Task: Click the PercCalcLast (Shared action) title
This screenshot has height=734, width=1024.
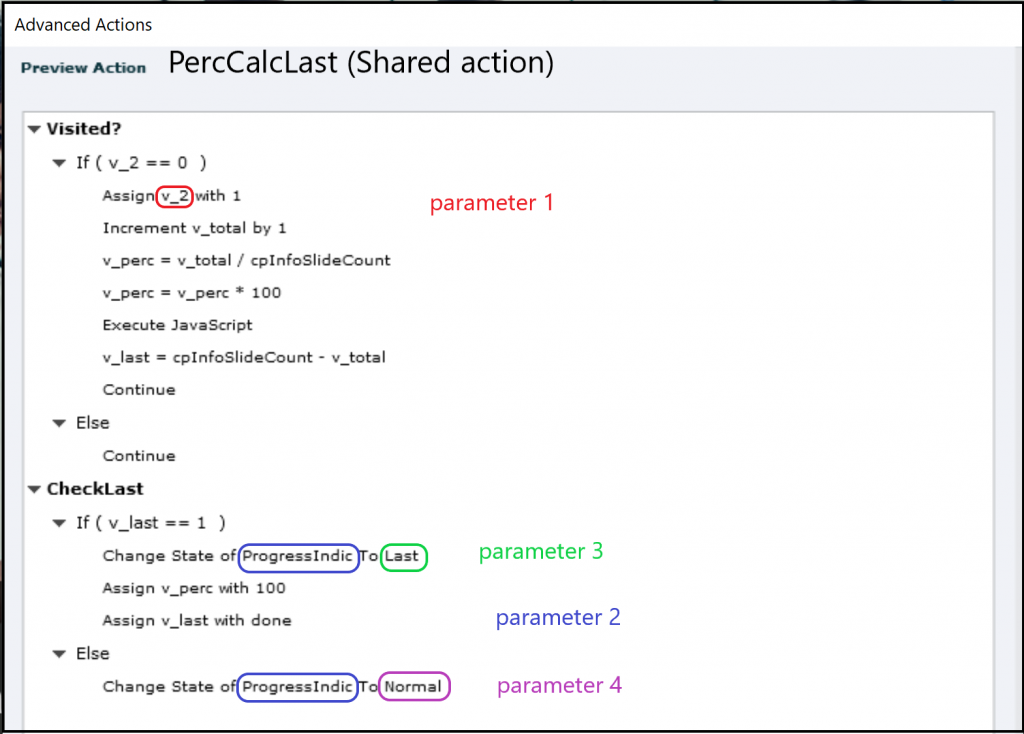Action: tap(361, 63)
